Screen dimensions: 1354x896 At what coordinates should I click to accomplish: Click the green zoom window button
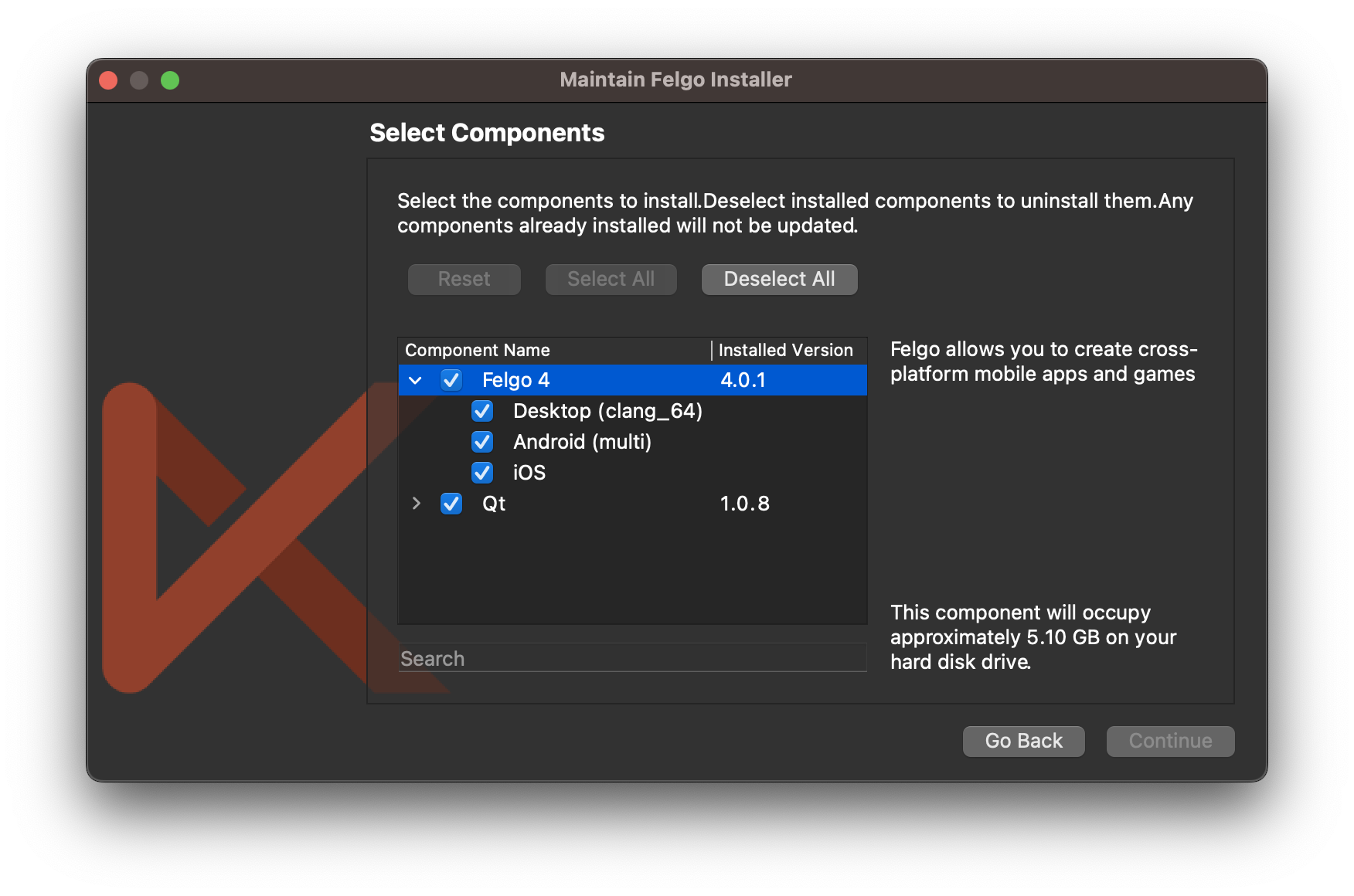[x=170, y=80]
